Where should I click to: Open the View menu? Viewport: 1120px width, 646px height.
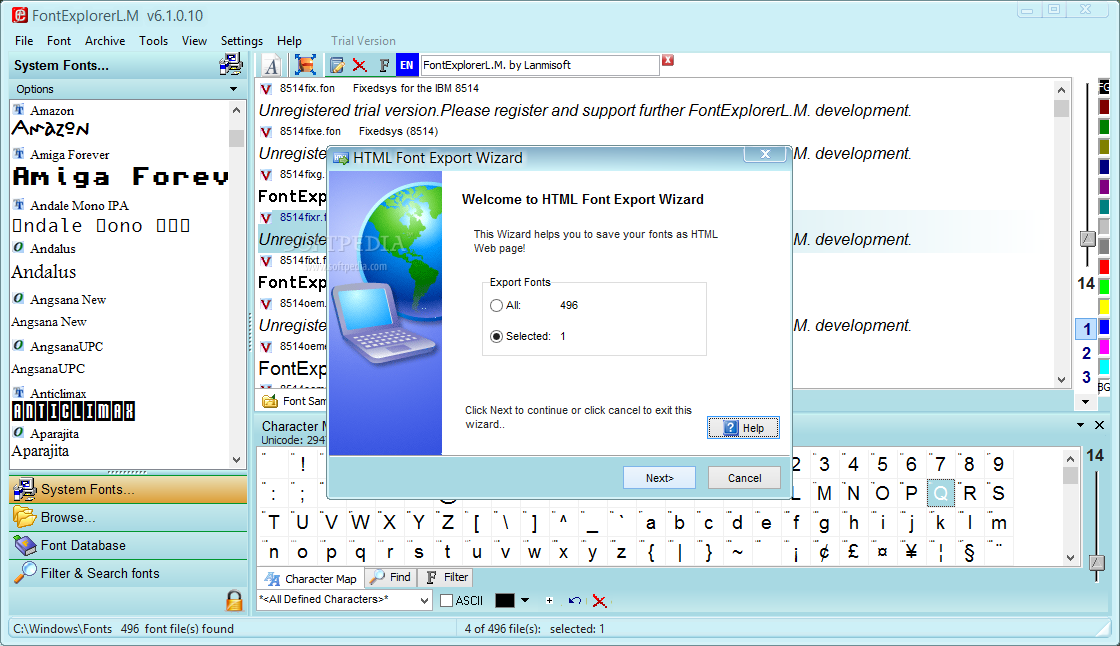pyautogui.click(x=194, y=41)
